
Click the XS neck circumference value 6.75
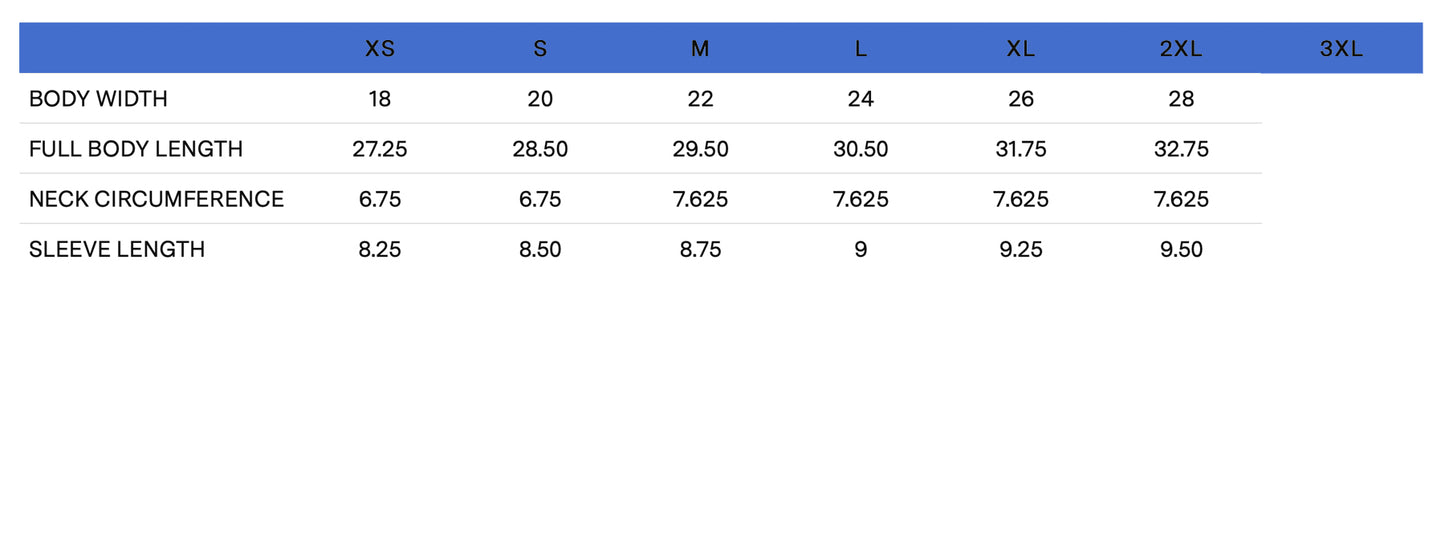point(380,199)
